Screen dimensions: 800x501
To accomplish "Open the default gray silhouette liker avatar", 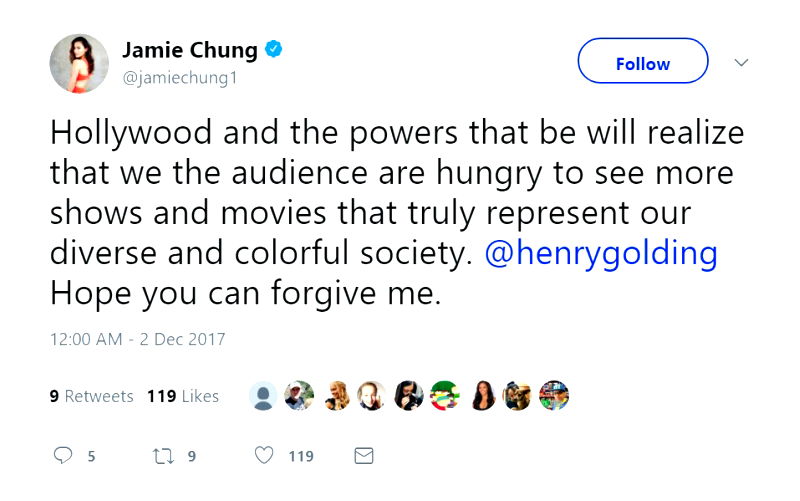I will click(263, 396).
